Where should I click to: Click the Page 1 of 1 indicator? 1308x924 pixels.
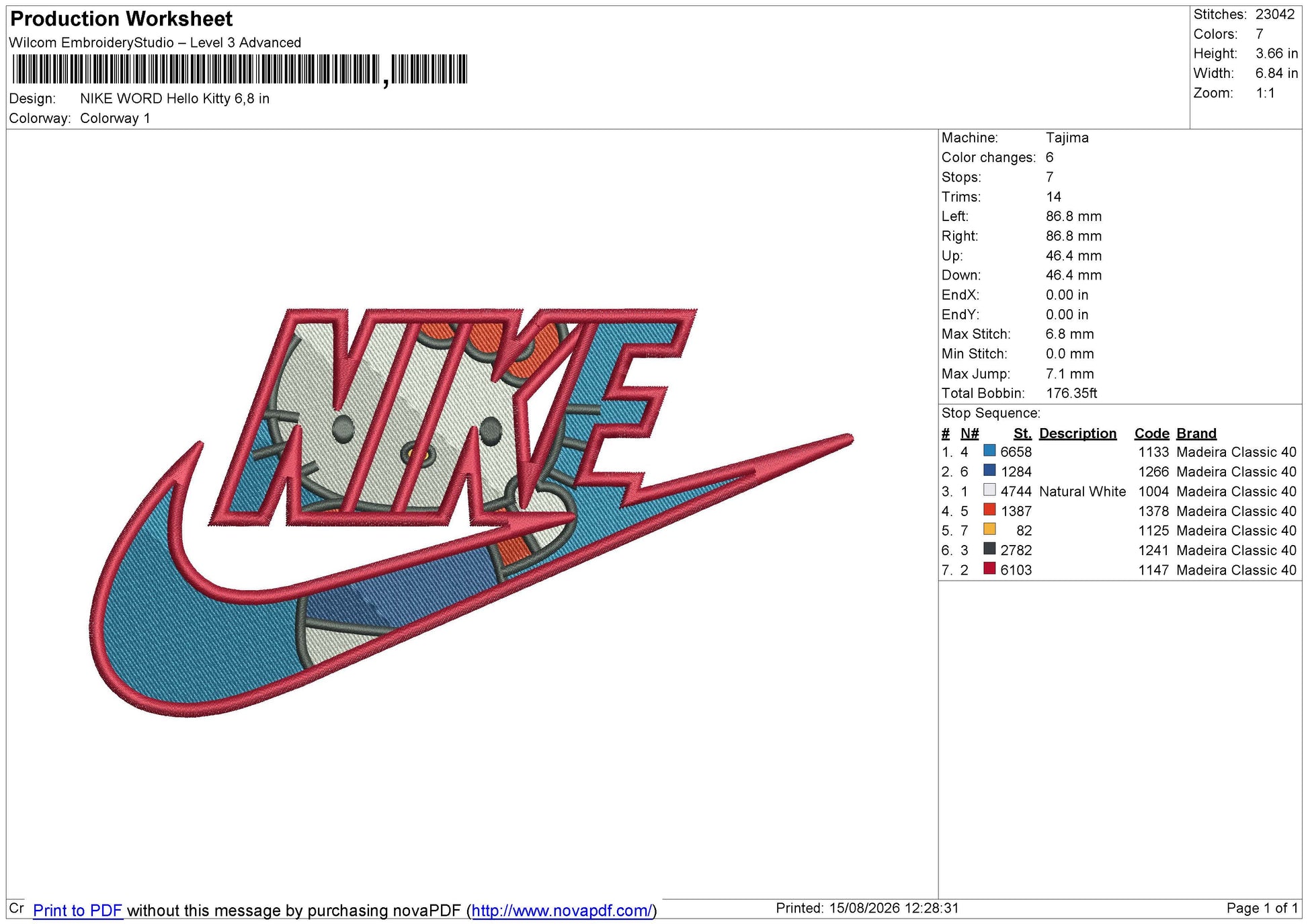tap(1262, 908)
